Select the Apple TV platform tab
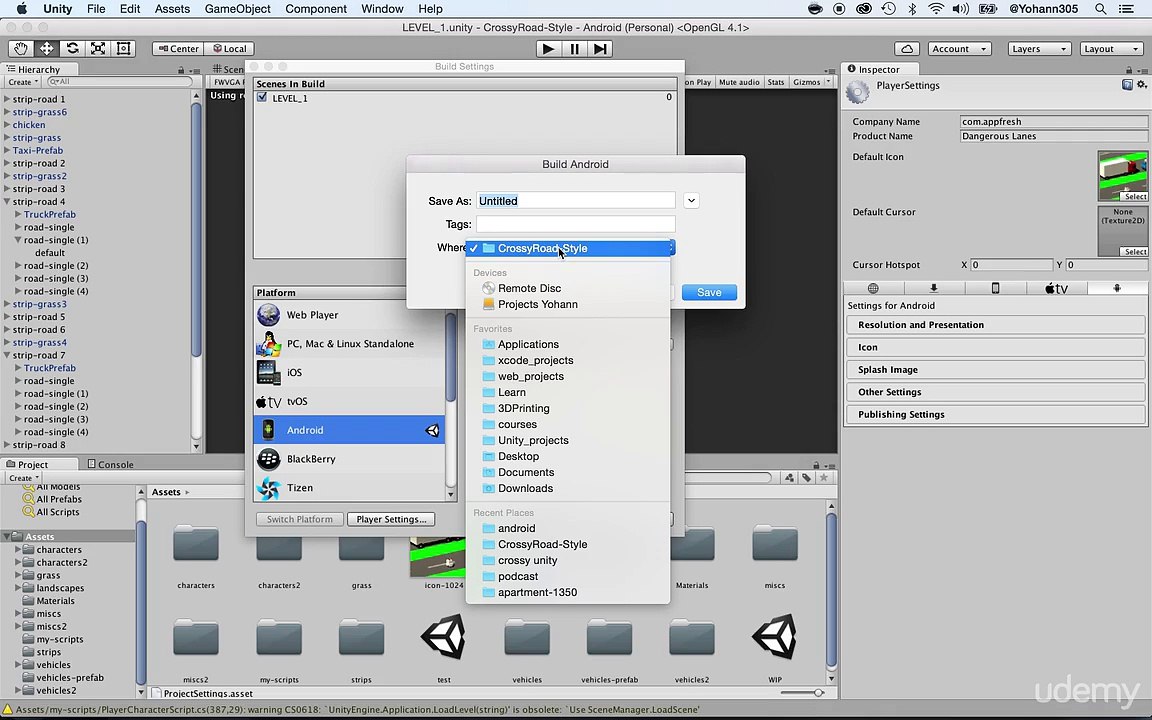The image size is (1152, 720). (1056, 288)
